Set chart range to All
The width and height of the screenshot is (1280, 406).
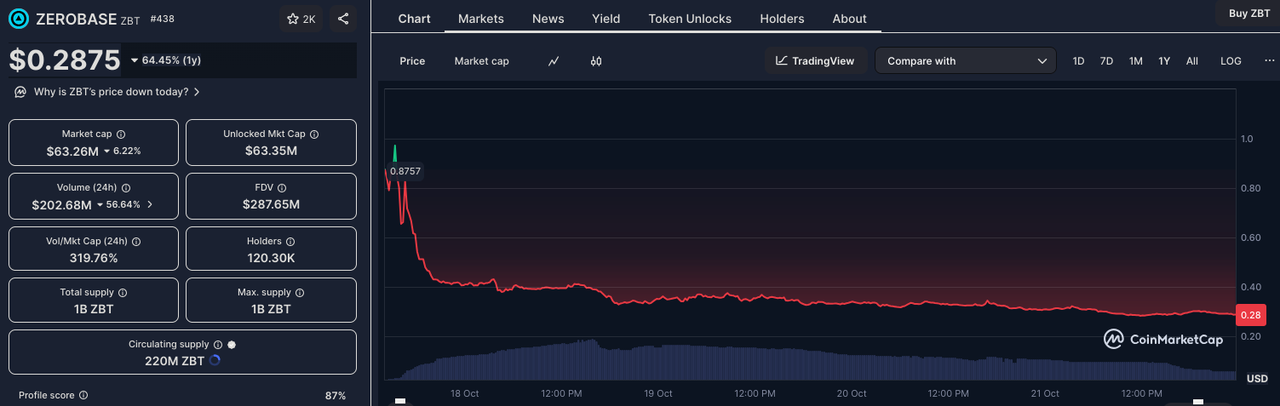point(1192,61)
